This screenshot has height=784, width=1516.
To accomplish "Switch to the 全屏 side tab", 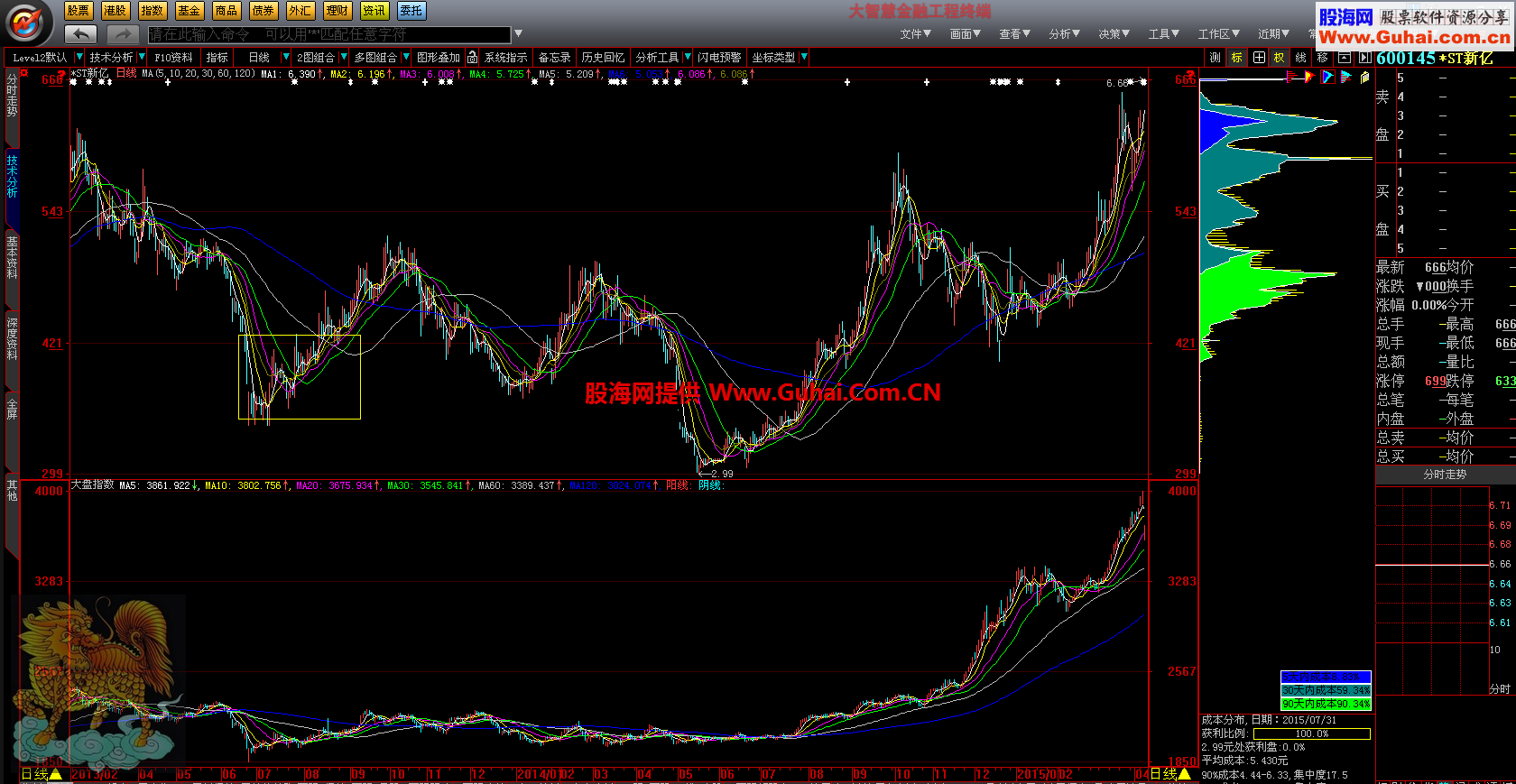I will (x=12, y=409).
